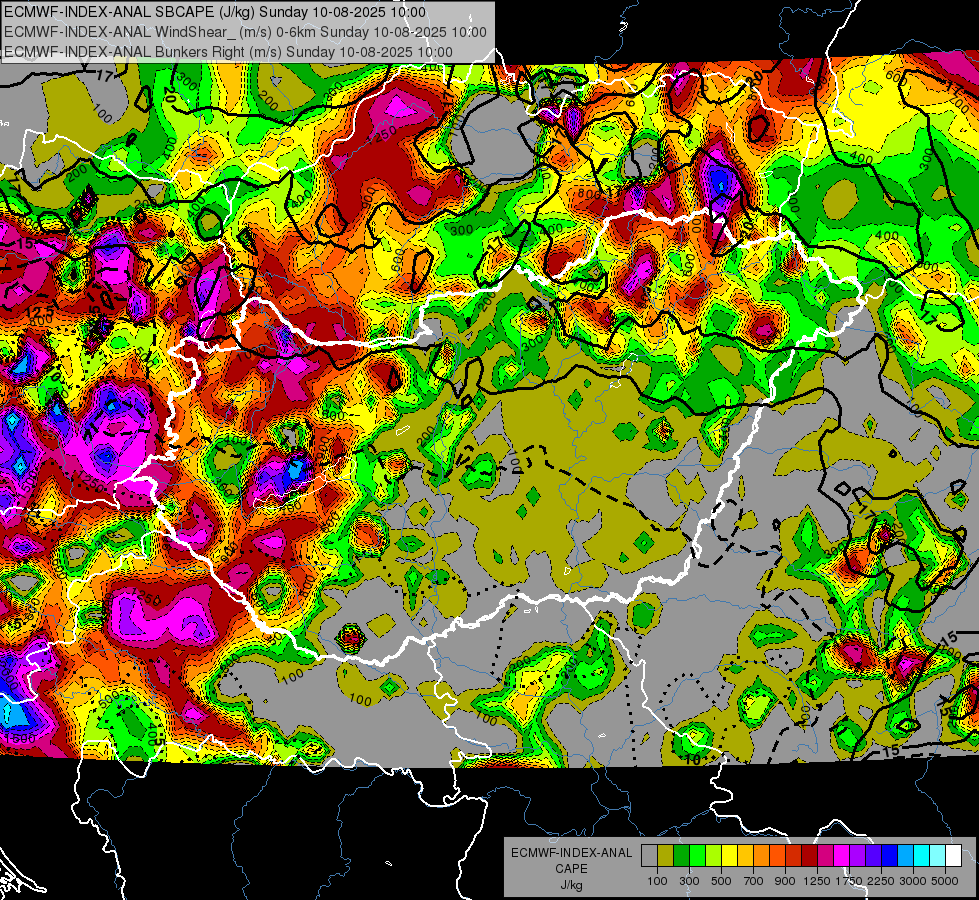This screenshot has height=900, width=979.
Task: Select the dark green legend swatch
Action: click(x=681, y=856)
